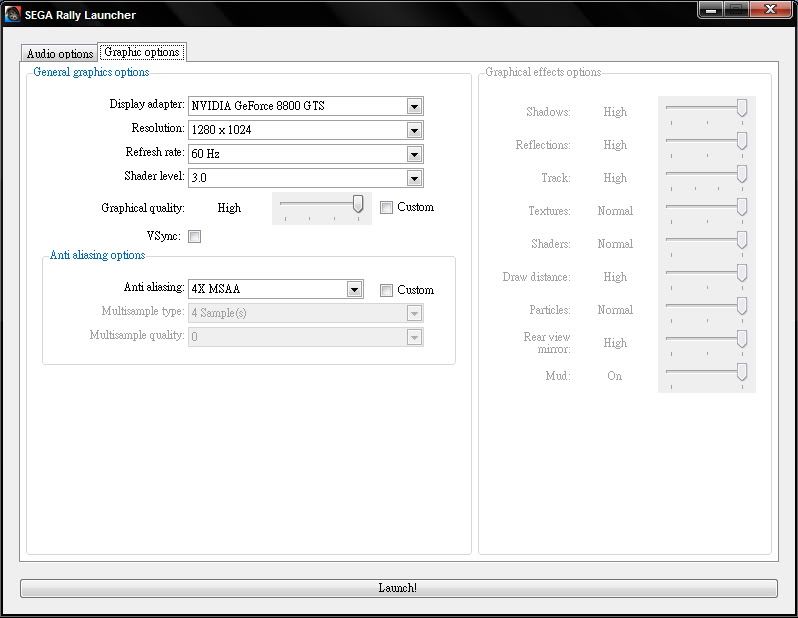Select the Graphic options tab
The height and width of the screenshot is (618, 798).
[142, 52]
